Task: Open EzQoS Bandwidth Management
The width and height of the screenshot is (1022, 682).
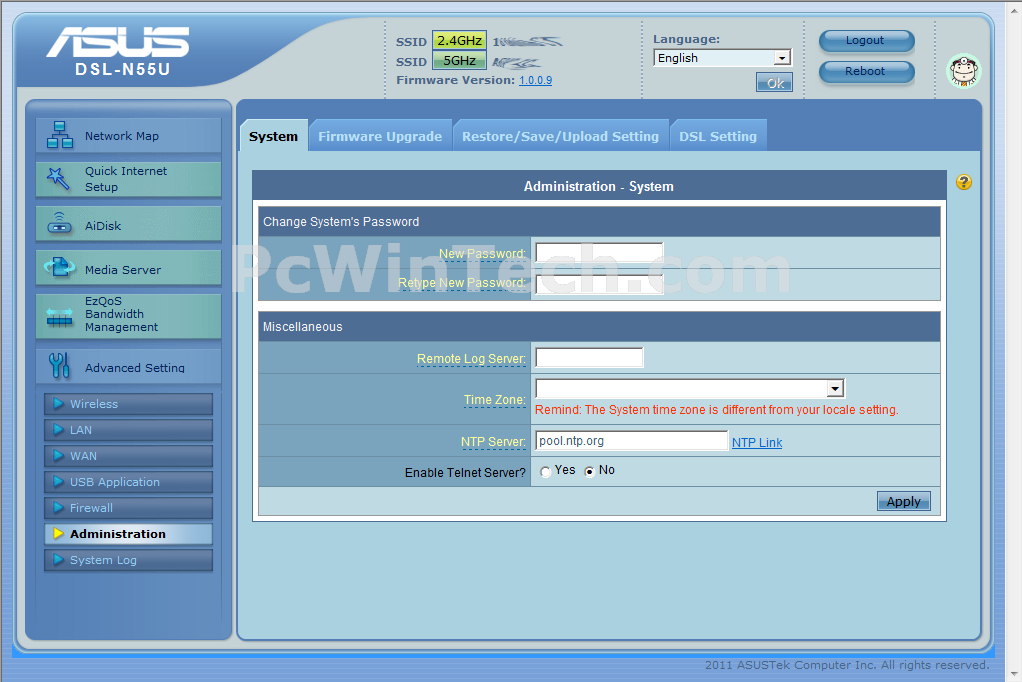Action: [128, 316]
